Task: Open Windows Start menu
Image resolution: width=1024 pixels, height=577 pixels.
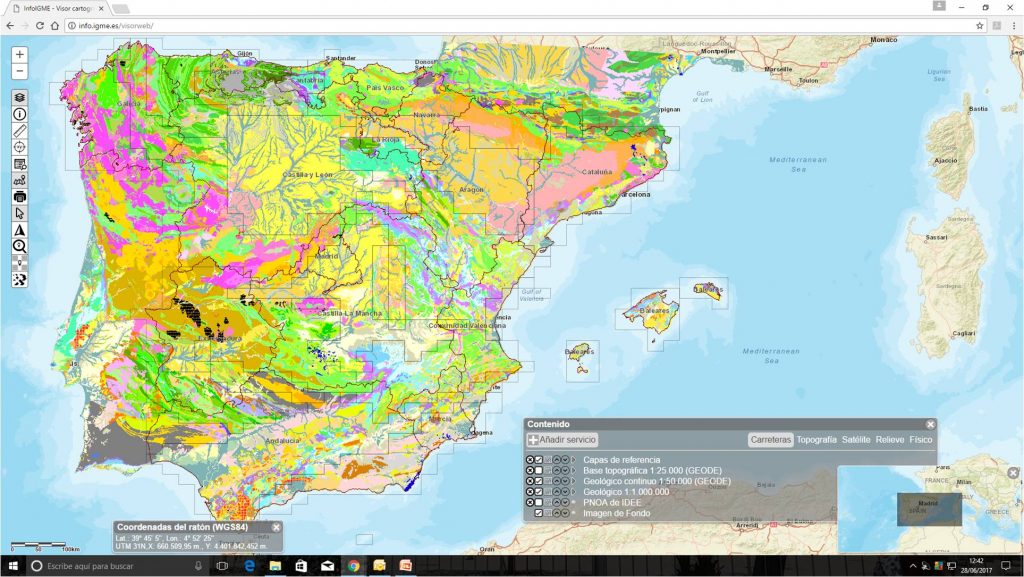Action: 12,566
